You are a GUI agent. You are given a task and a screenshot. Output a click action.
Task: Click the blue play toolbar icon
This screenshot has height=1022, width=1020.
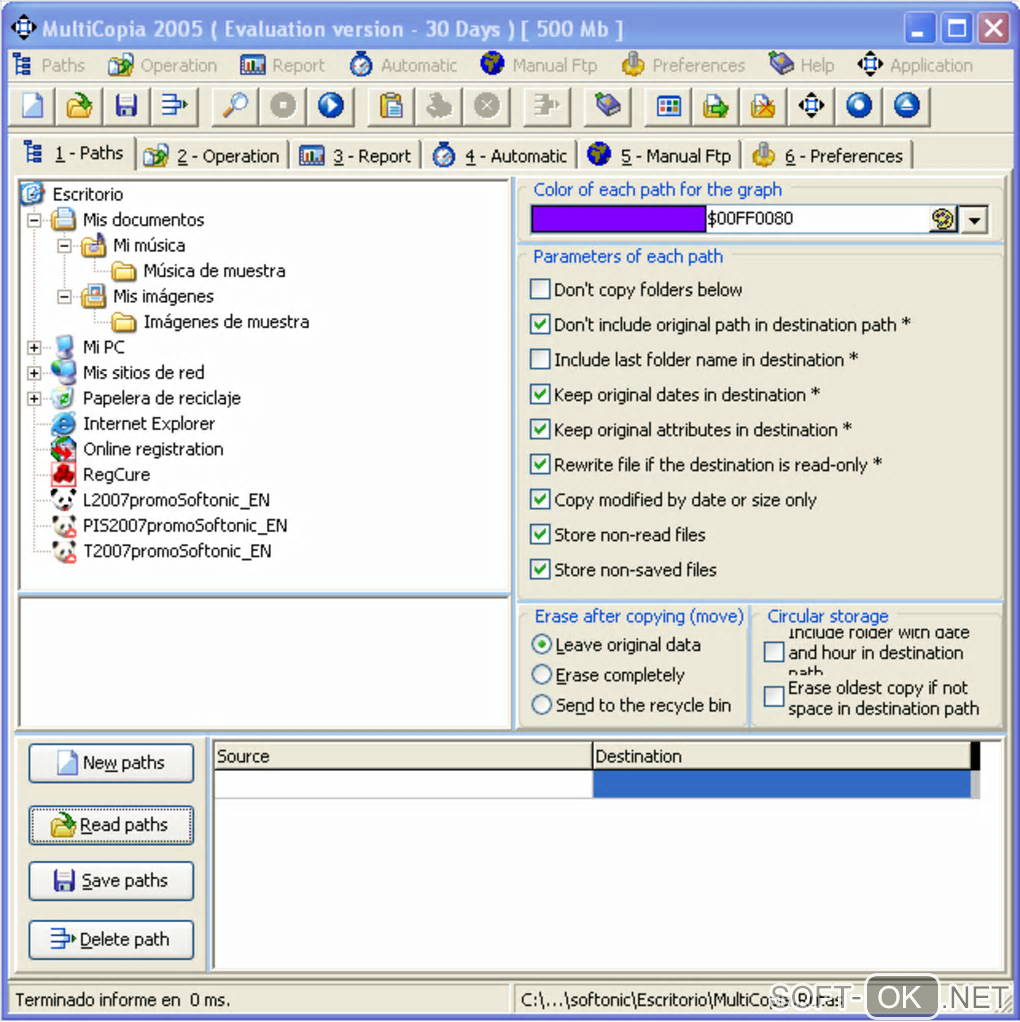(x=330, y=105)
